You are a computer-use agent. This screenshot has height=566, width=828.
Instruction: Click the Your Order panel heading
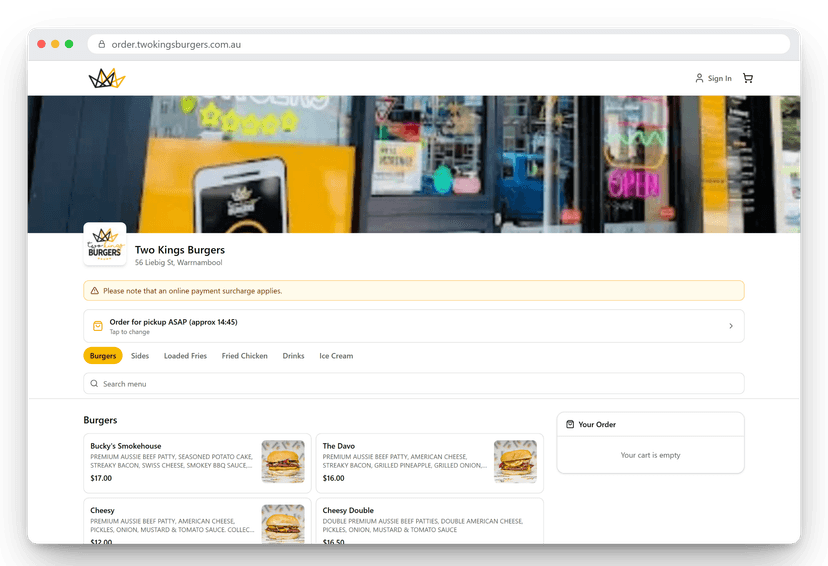pyautogui.click(x=597, y=424)
